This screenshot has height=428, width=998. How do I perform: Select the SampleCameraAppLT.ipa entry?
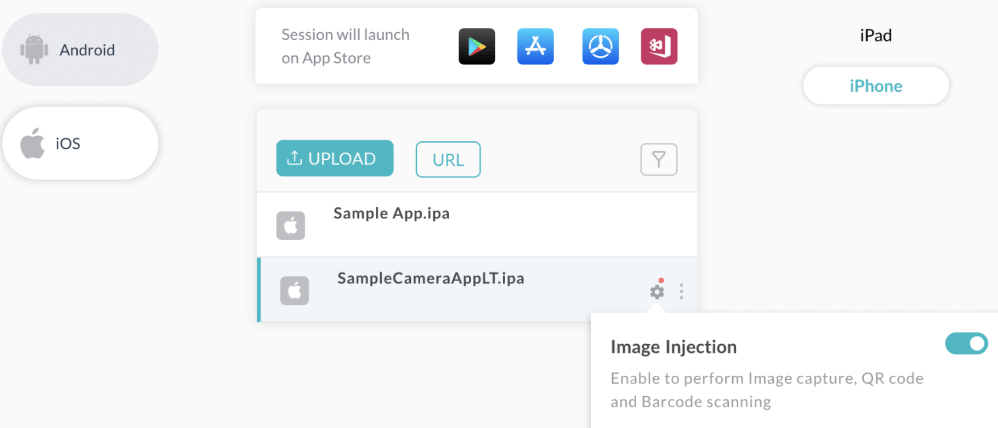[430, 278]
